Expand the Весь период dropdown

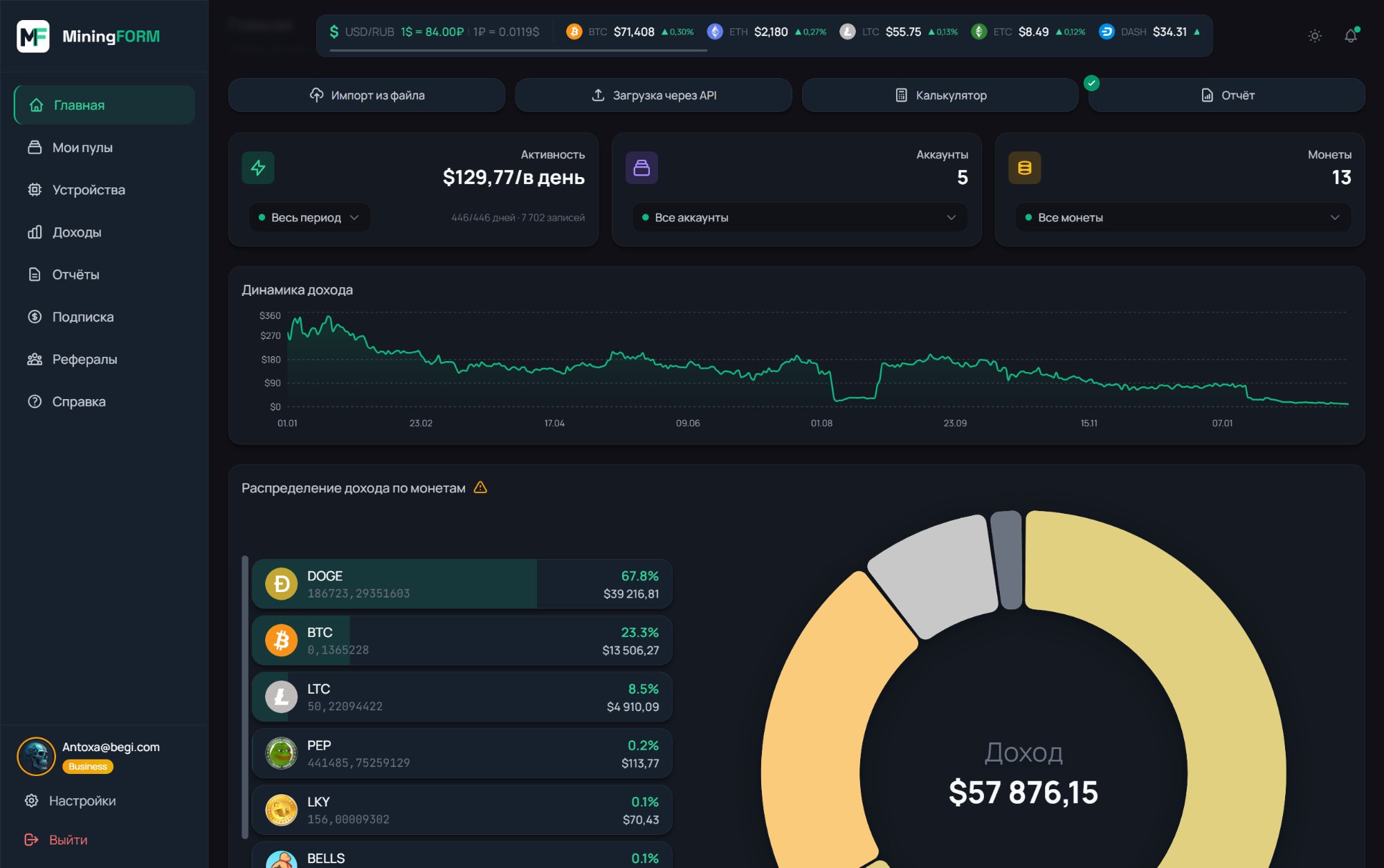point(309,218)
